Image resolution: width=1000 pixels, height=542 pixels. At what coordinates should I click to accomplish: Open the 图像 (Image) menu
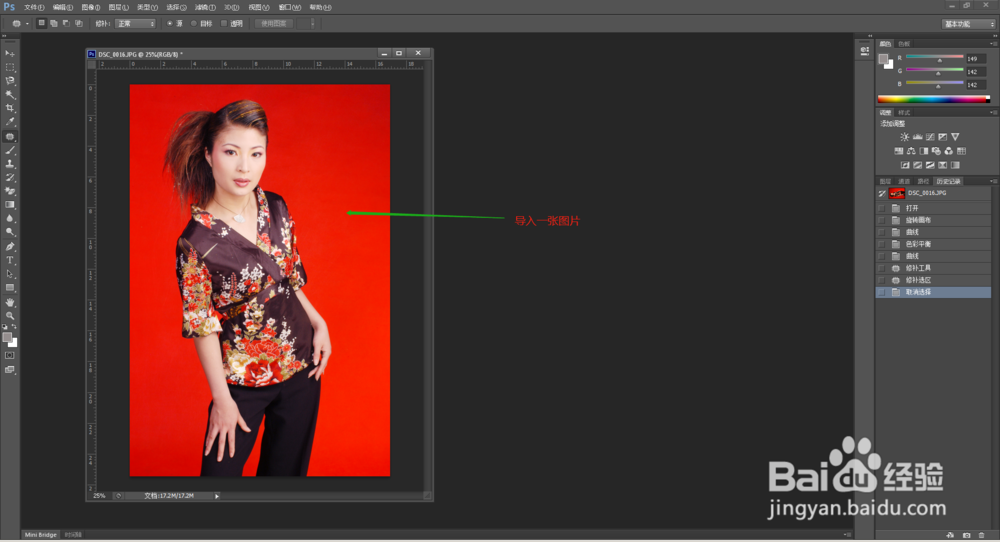(x=91, y=8)
